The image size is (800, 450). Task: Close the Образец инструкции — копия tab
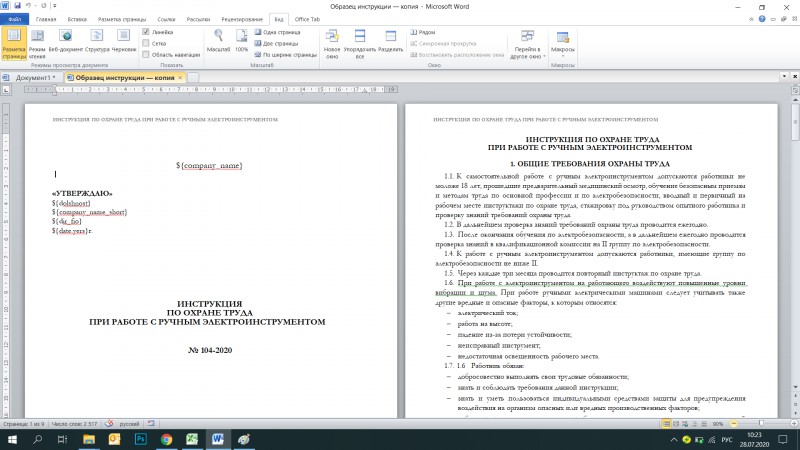point(180,78)
